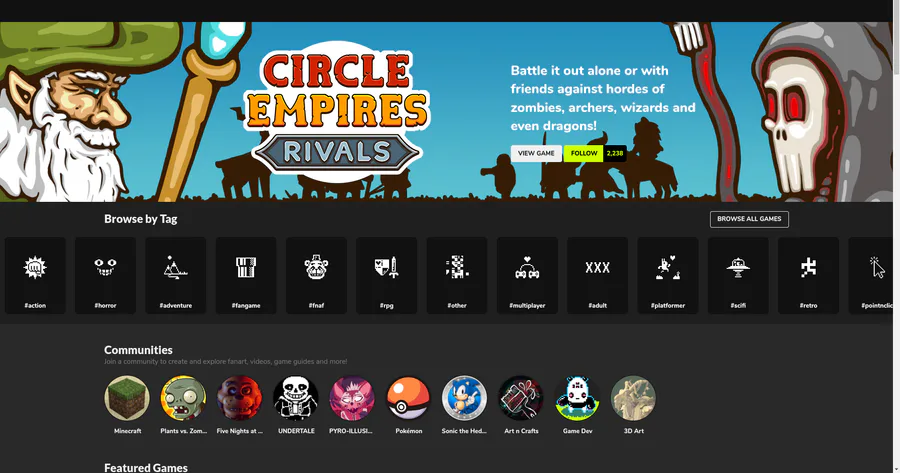Open the #fnaf tag tile

tap(316, 276)
